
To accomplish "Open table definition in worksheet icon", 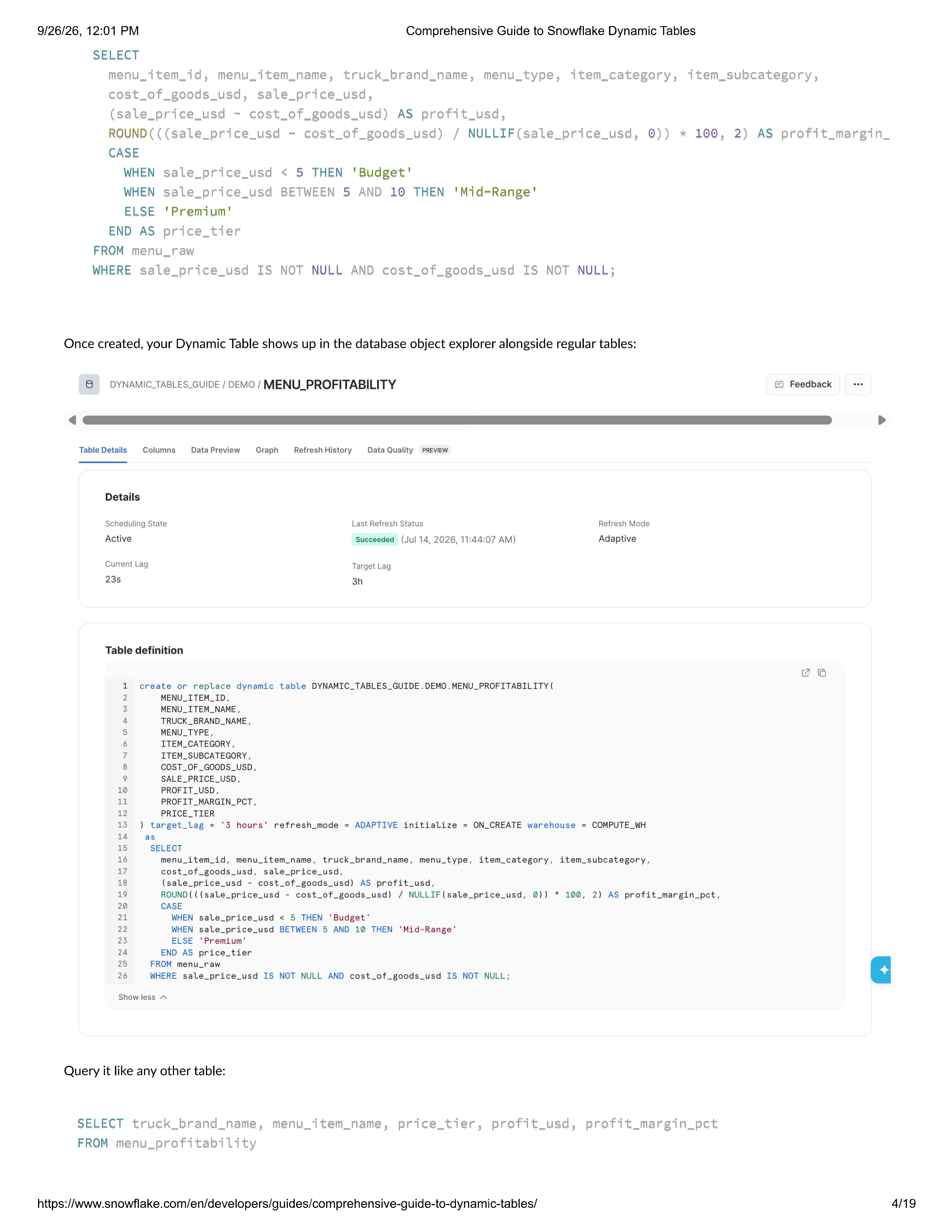I will coord(805,672).
